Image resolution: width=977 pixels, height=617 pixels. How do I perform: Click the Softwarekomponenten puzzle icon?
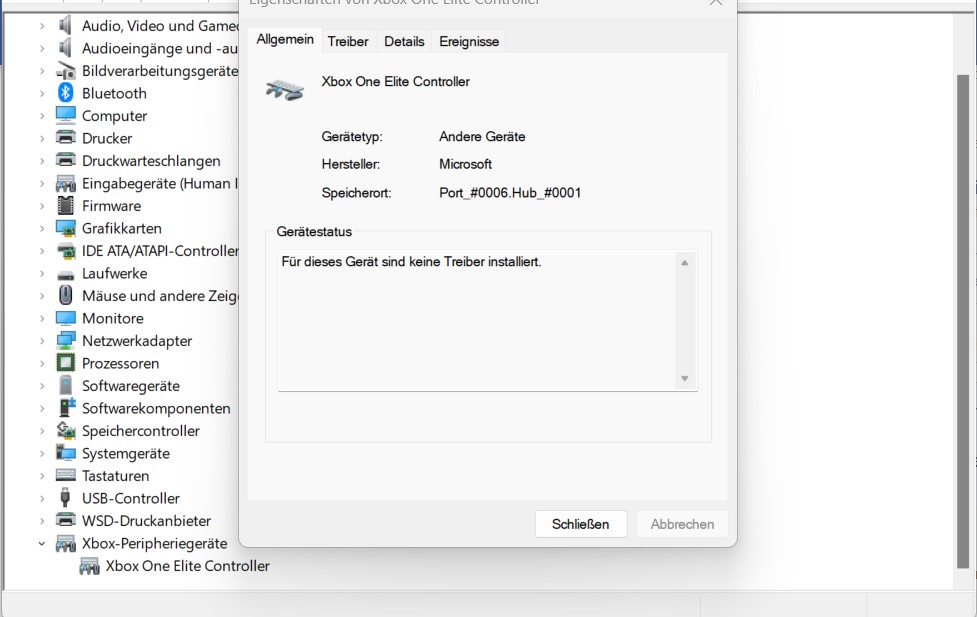66,408
